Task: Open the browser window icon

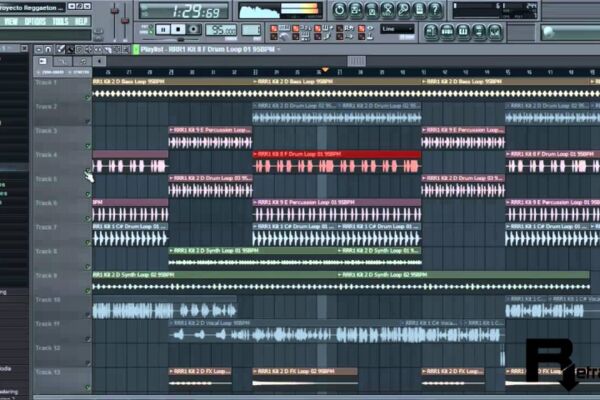Action: (x=479, y=32)
